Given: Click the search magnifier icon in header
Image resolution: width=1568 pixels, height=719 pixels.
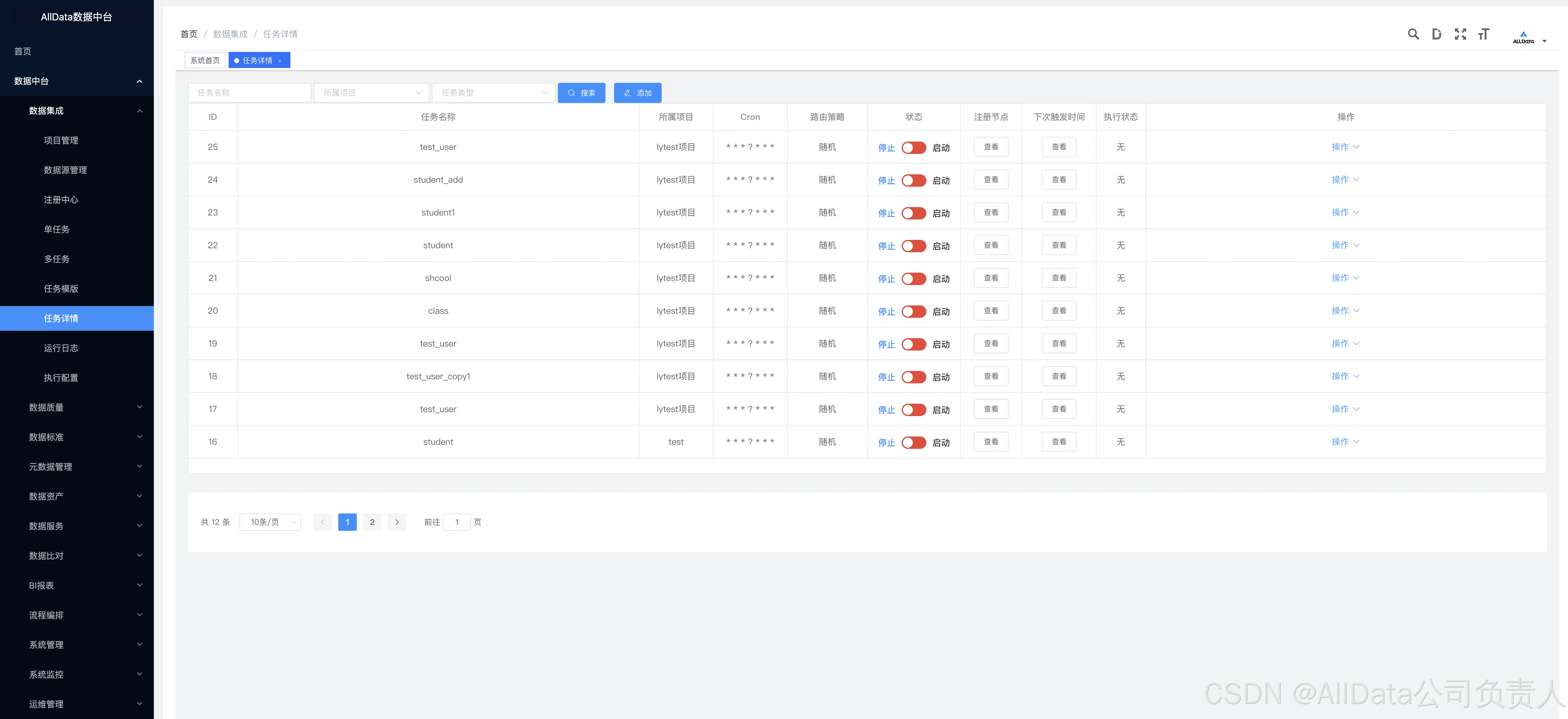Looking at the screenshot, I should click(1413, 34).
